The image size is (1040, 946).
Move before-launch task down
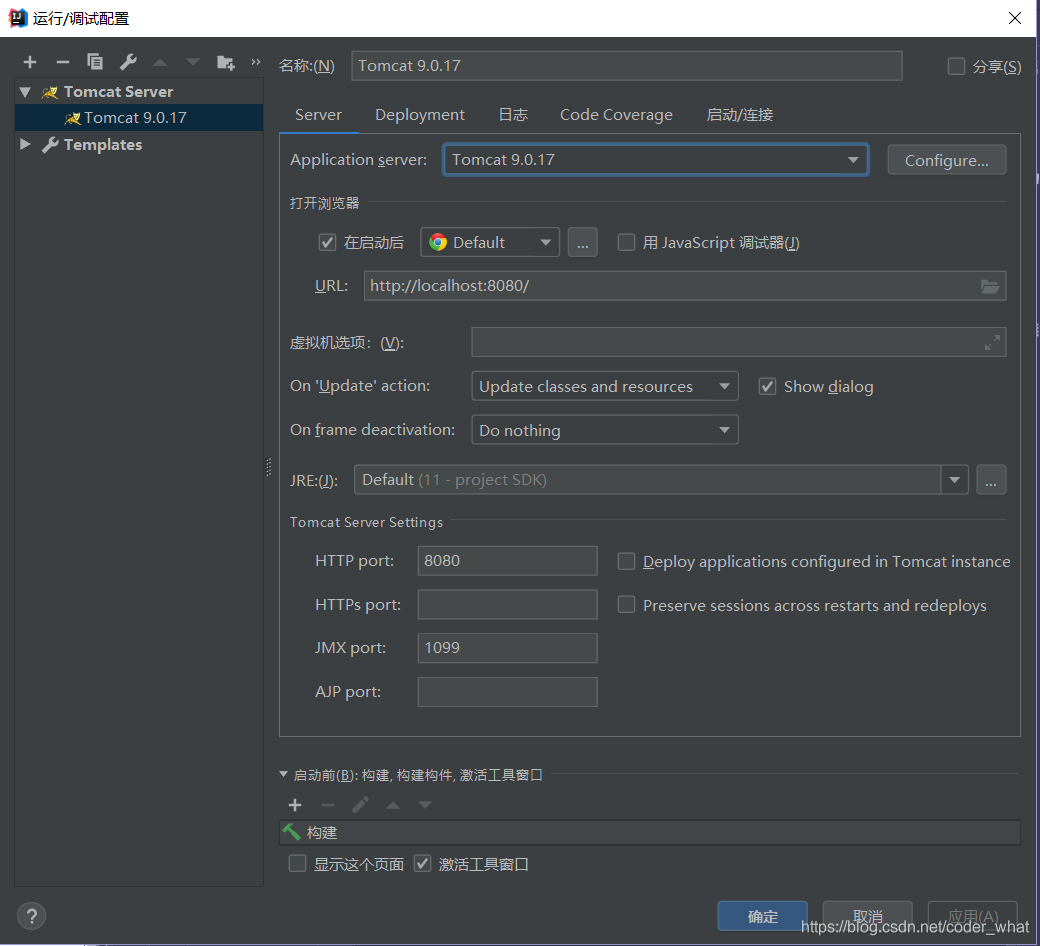425,805
